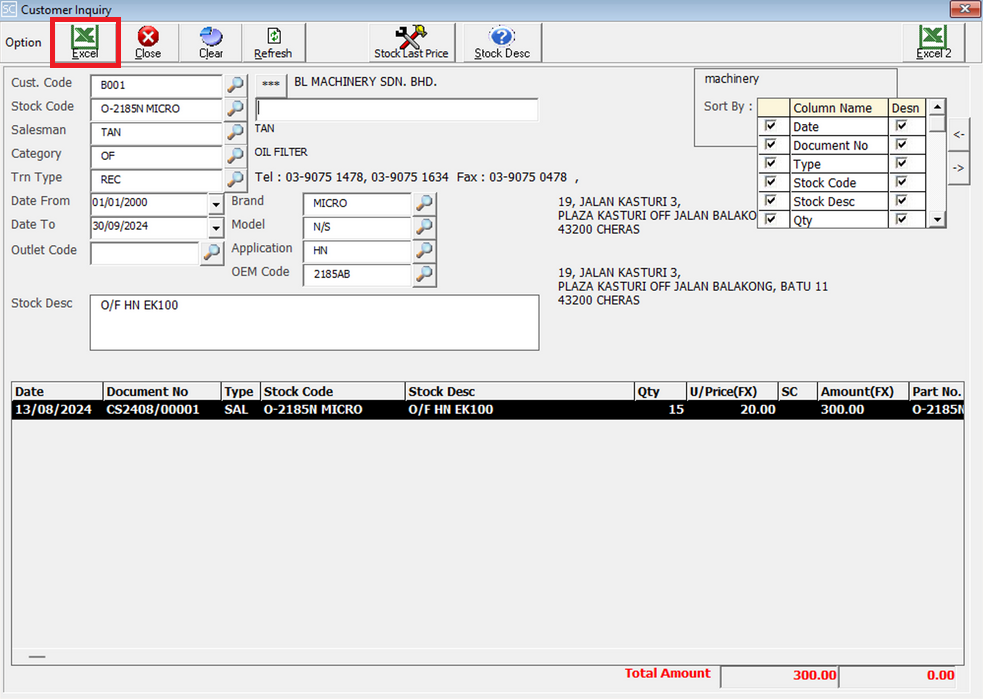Screen dimensions: 983x699
Task: Toggle Desn checkbox for Document No row
Action: click(x=902, y=145)
